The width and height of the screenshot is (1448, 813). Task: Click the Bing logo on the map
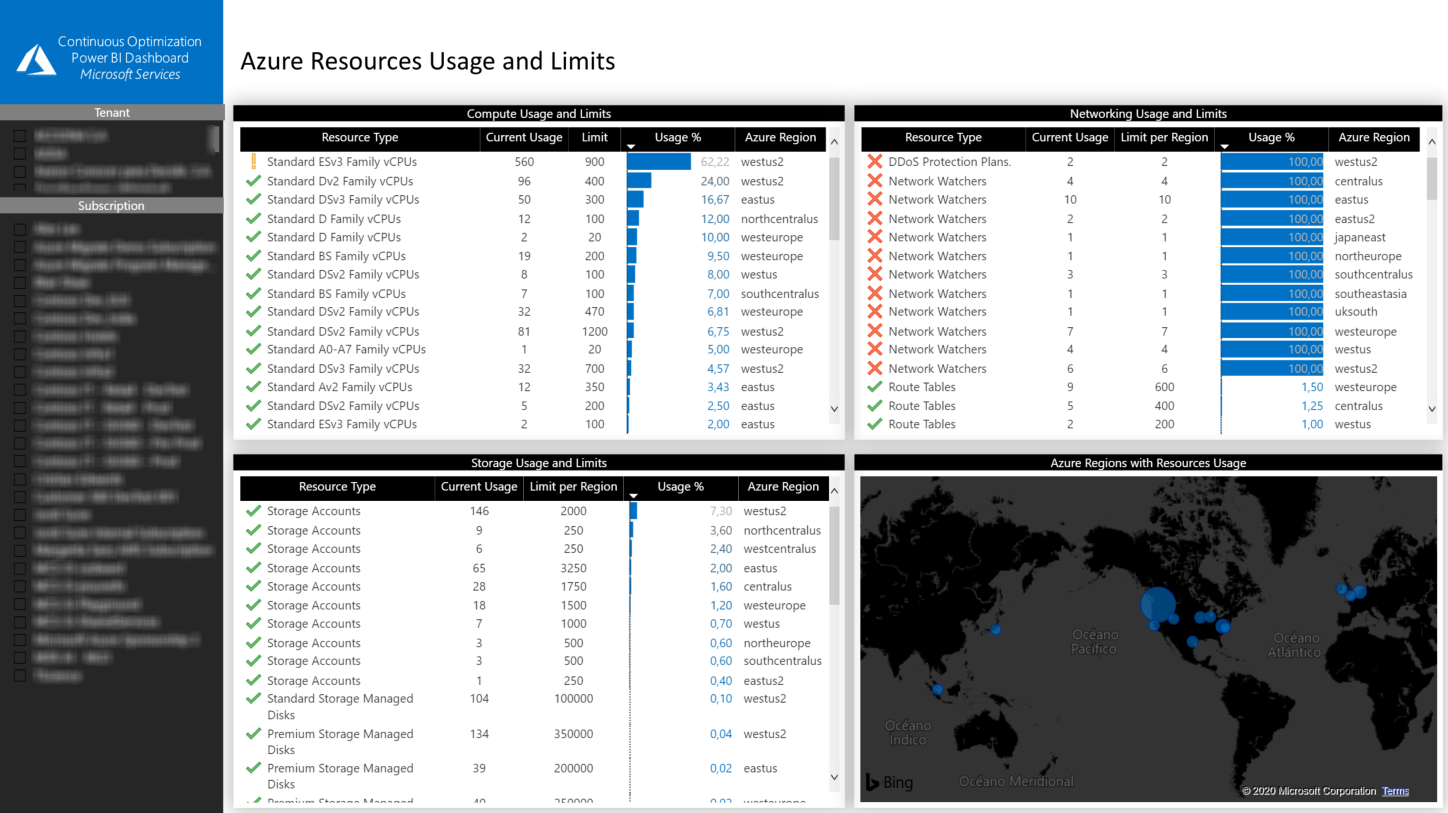pyautogui.click(x=889, y=782)
